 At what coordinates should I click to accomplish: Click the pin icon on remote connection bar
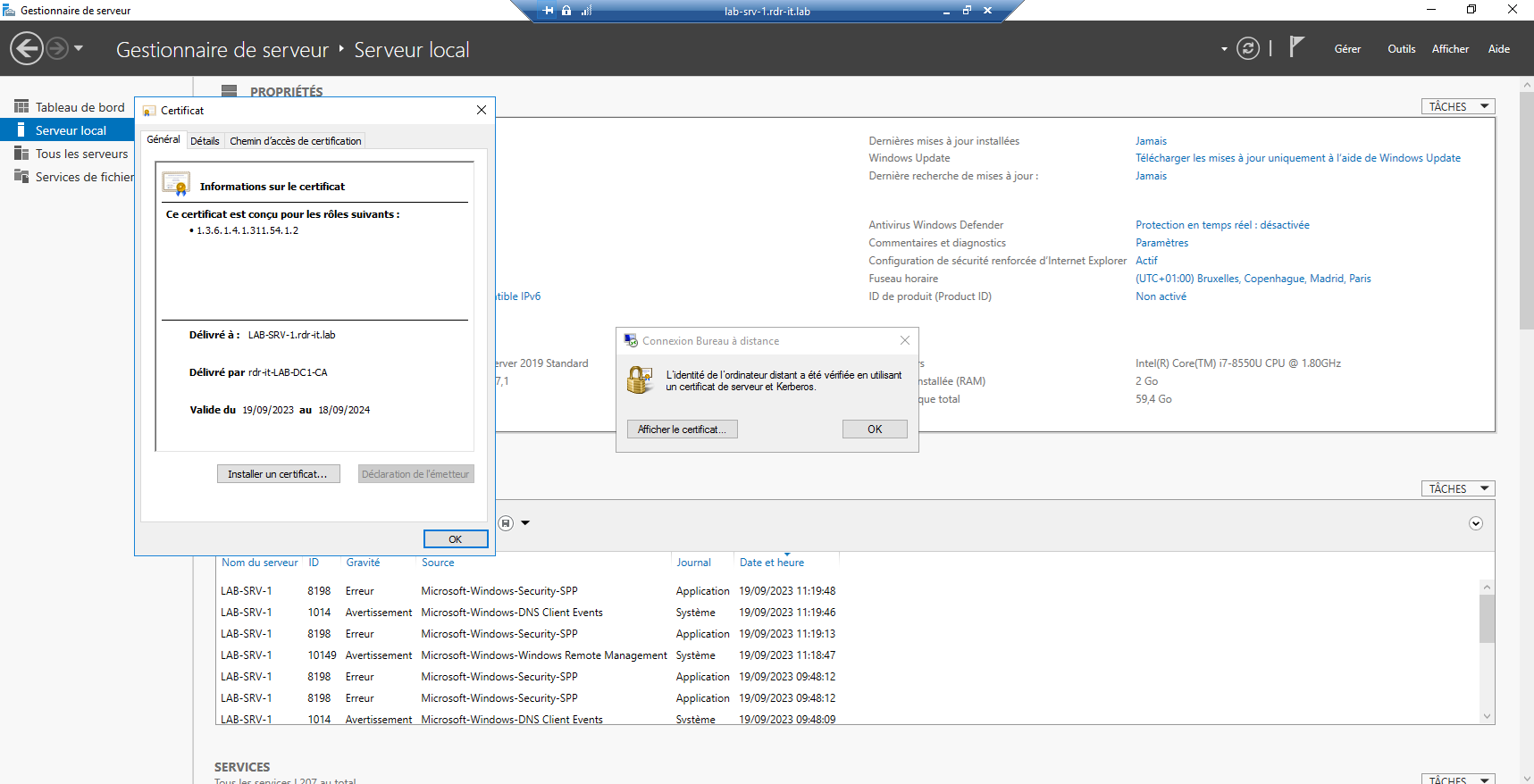pyautogui.click(x=549, y=11)
